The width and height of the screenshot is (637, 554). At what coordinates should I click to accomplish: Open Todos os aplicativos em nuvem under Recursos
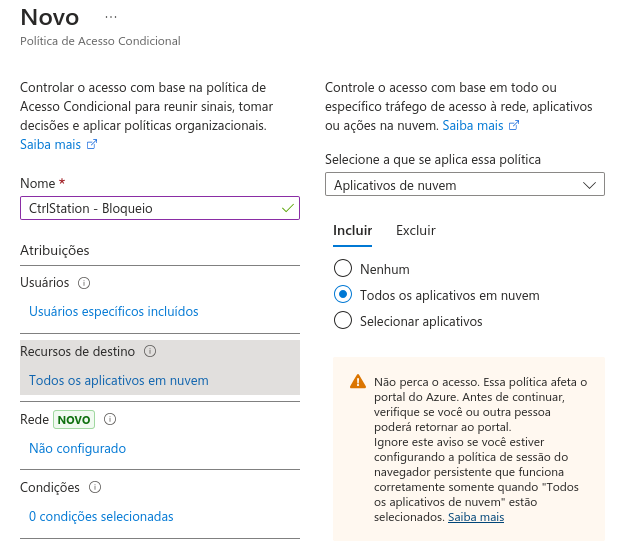118,380
